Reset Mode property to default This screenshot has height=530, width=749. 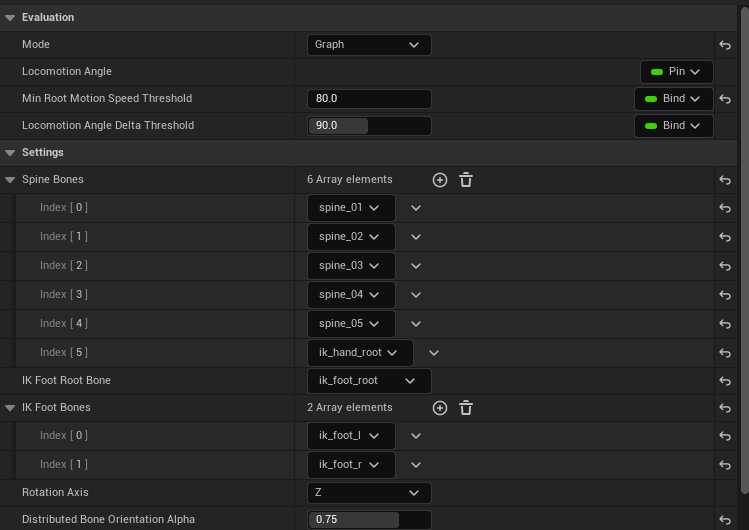725,45
